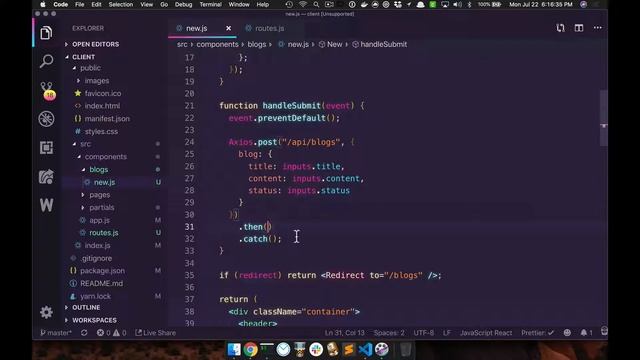
Task: Show errors and warnings count in status bar
Action: [x=111, y=333]
